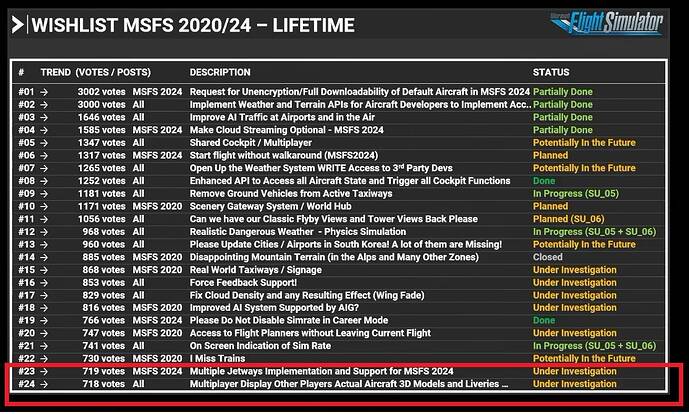Viewport: 689px width, 414px height.
Task: Click the 3002 votes cell
Action: (x=101, y=92)
